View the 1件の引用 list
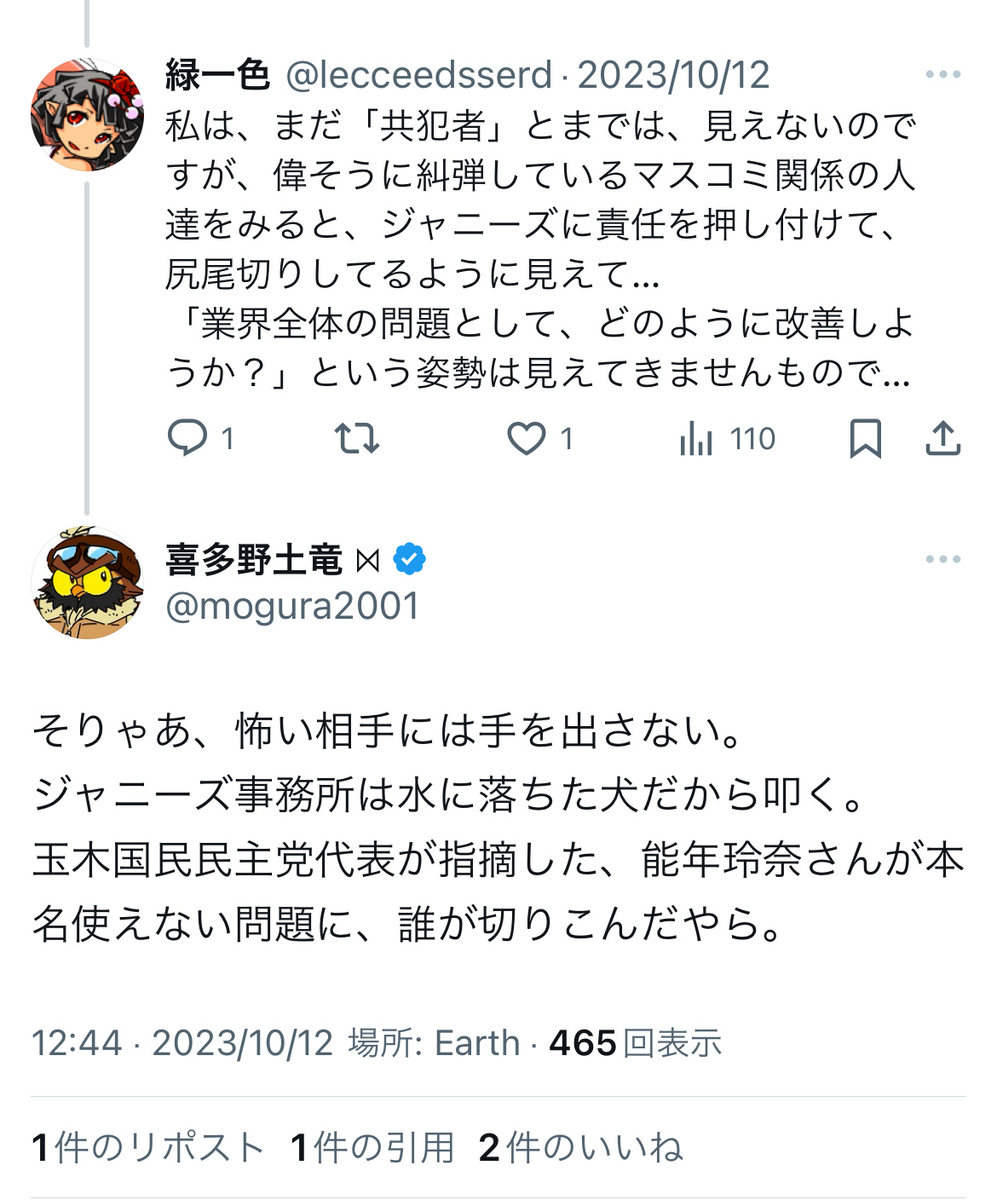Screen dimensions: 997x1200 tap(372, 1148)
